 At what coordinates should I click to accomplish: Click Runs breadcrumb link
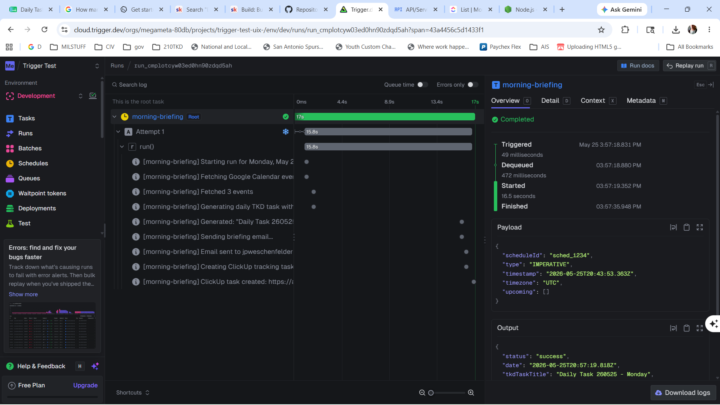click(x=117, y=66)
